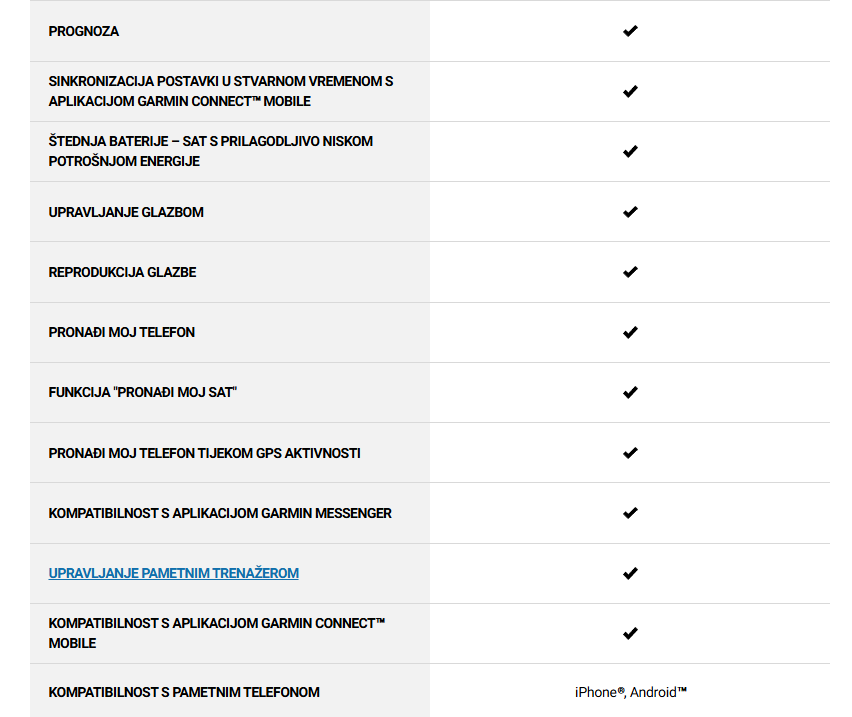Click the checkmark for Upravljanje glazbom

pyautogui.click(x=630, y=212)
